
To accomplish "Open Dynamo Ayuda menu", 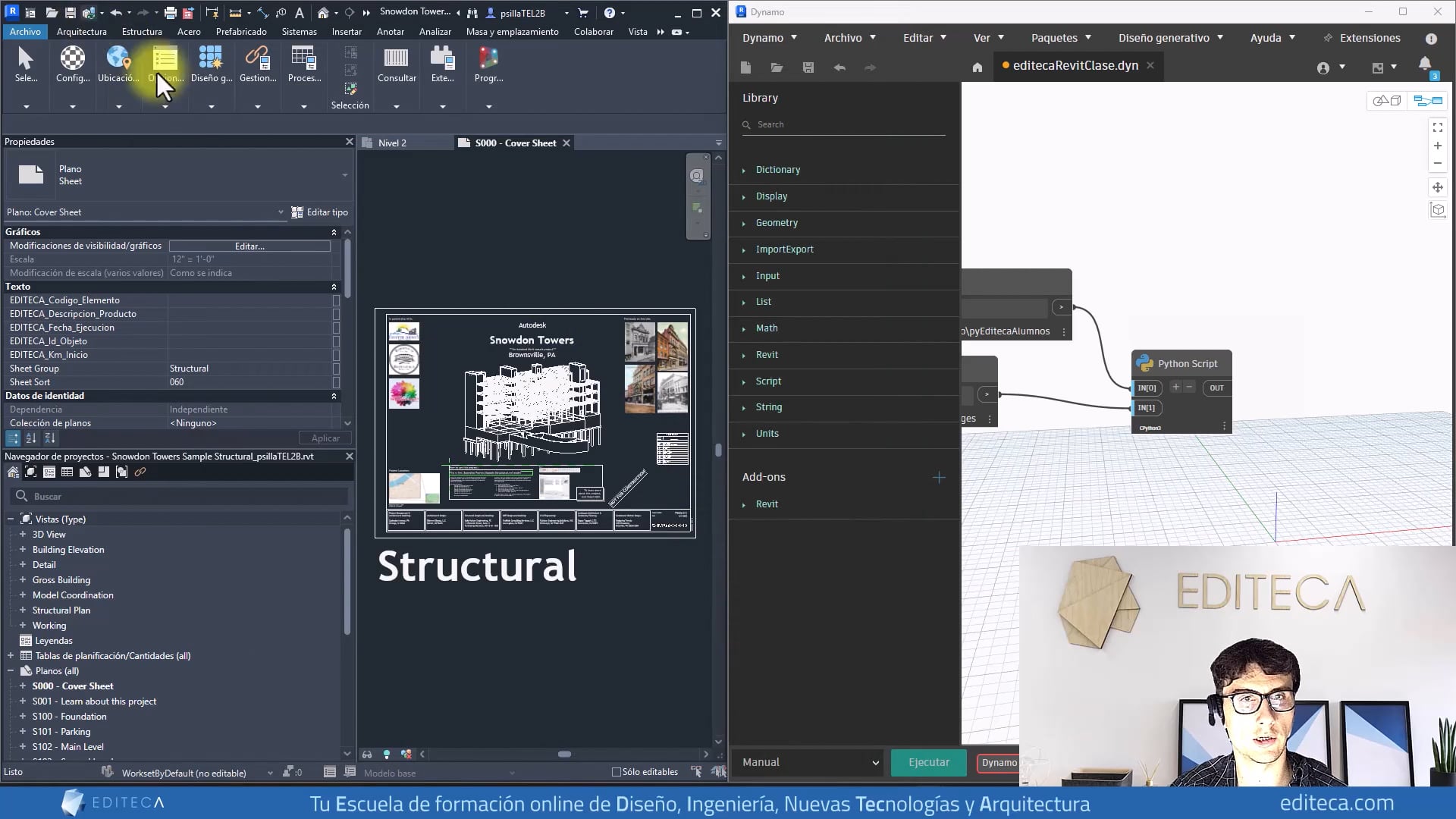I will pos(1272,38).
